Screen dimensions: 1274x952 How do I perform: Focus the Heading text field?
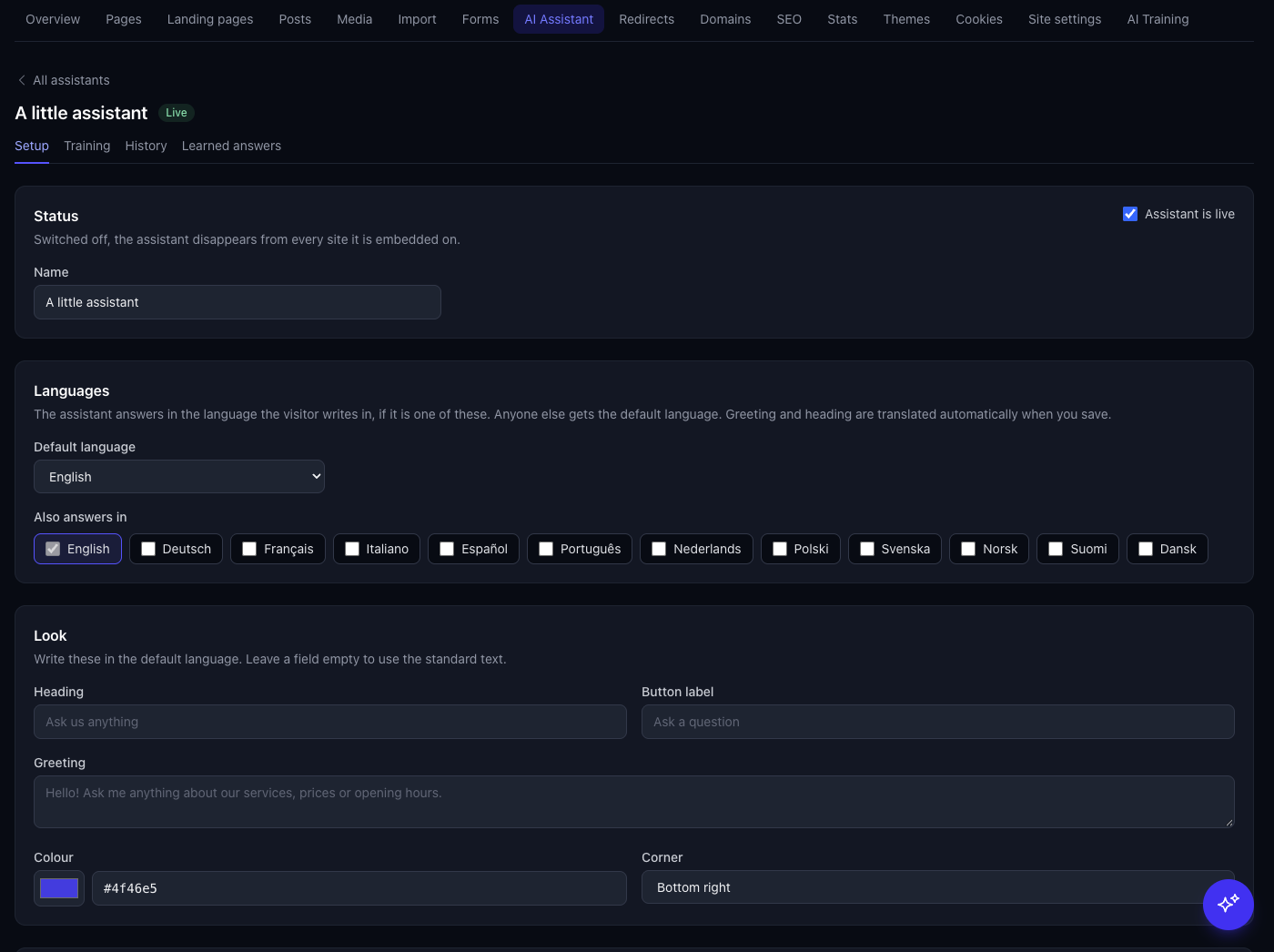click(x=330, y=722)
